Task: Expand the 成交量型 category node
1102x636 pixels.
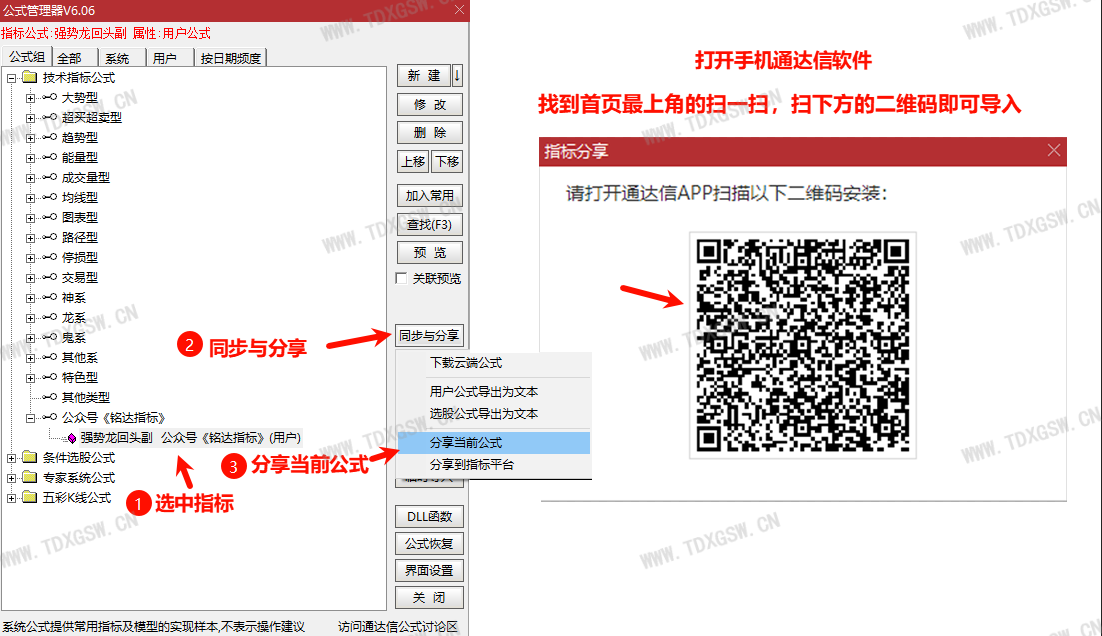Action: pos(30,178)
